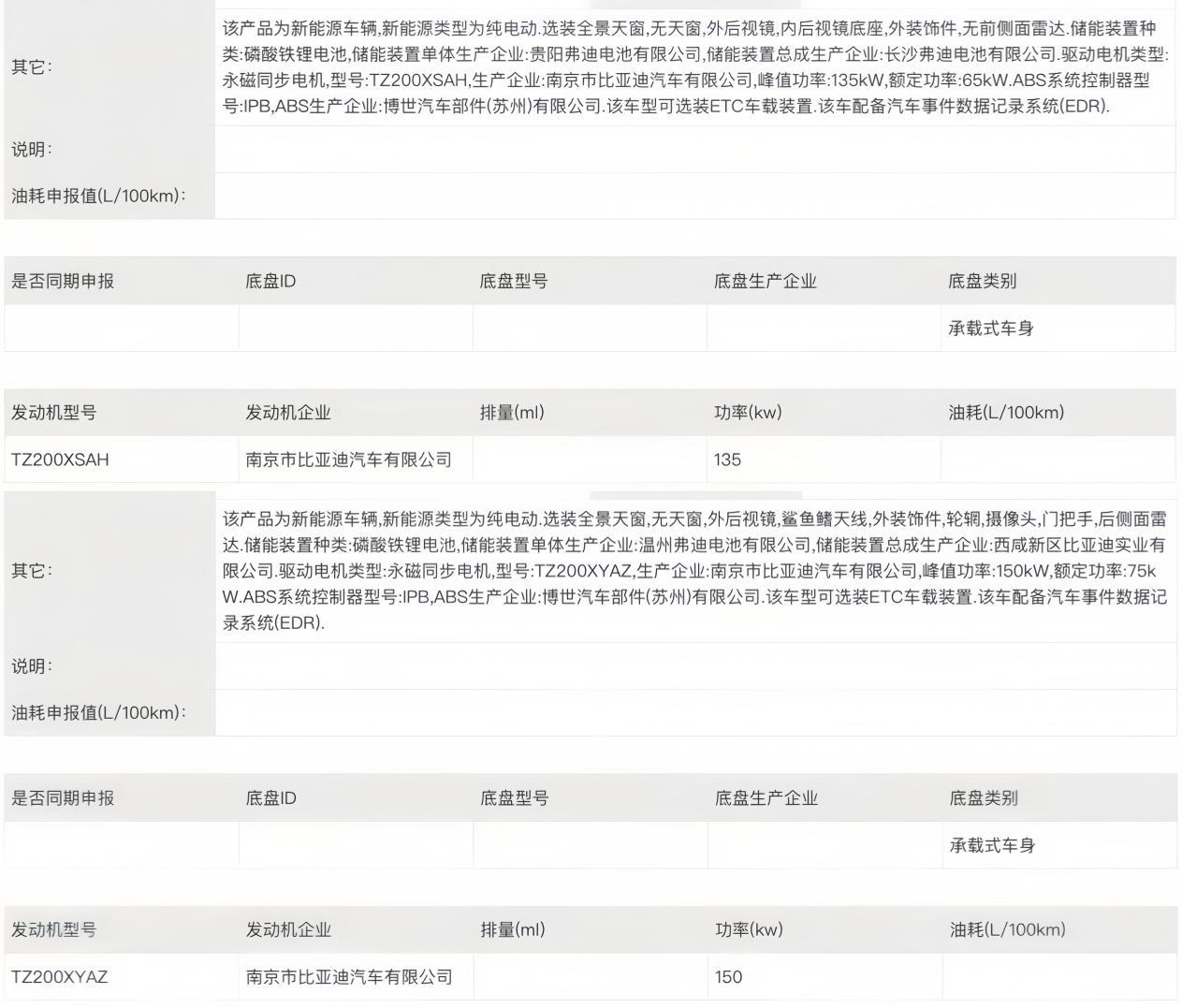Click the description paragraph mentioning 温州弗迪电池
This screenshot has width=1182, height=1008.
point(693,571)
